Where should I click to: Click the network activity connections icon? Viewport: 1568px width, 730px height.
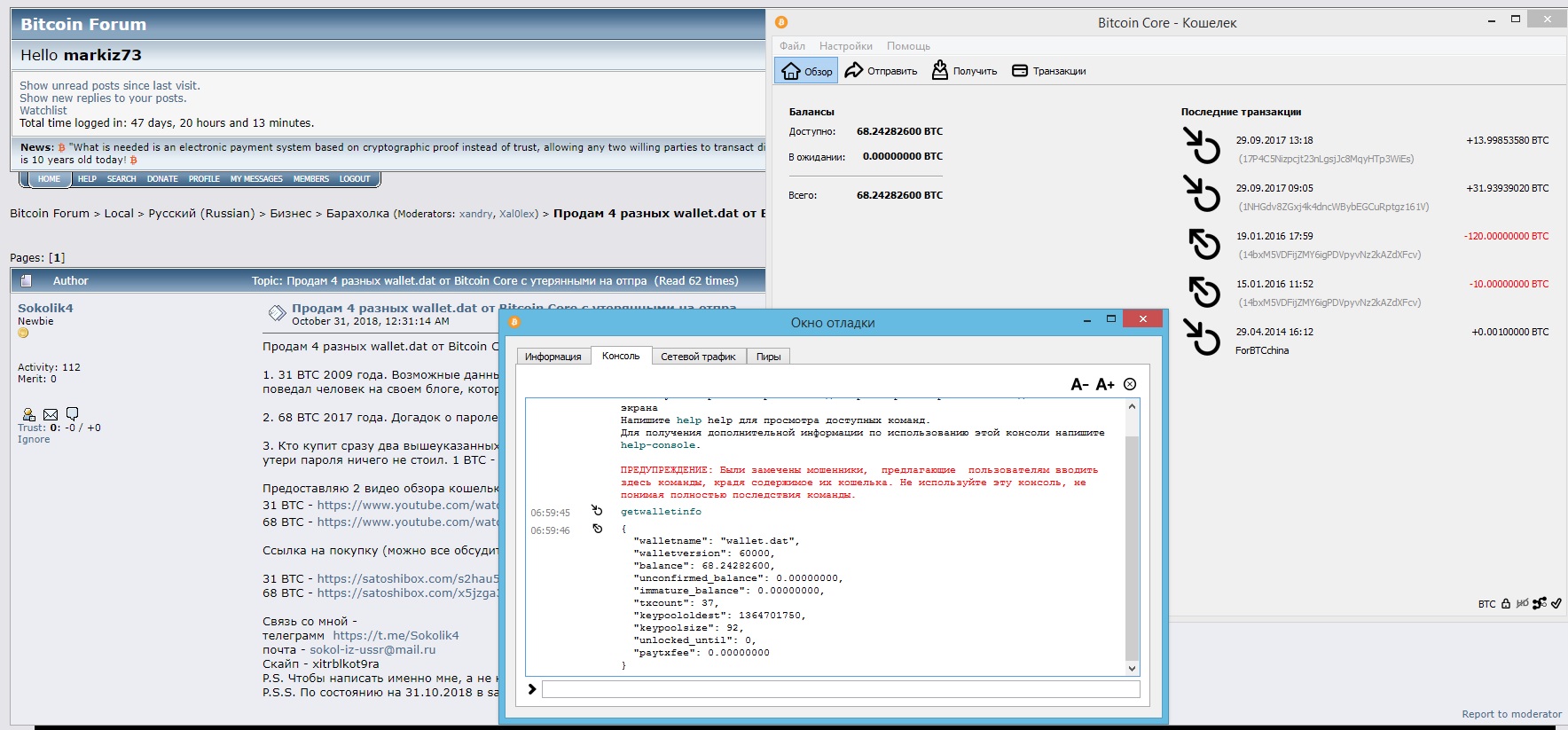1540,603
